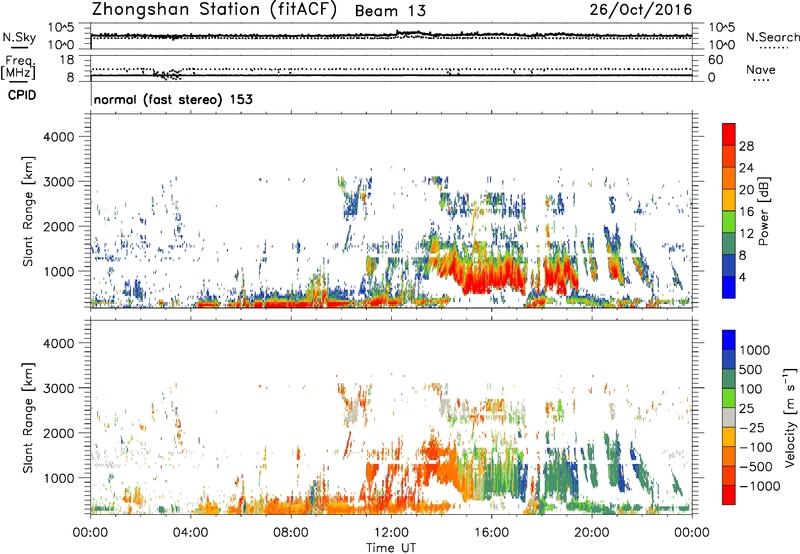800x554 pixels.
Task: Click the Velocity range-time data panel
Action: (391, 417)
